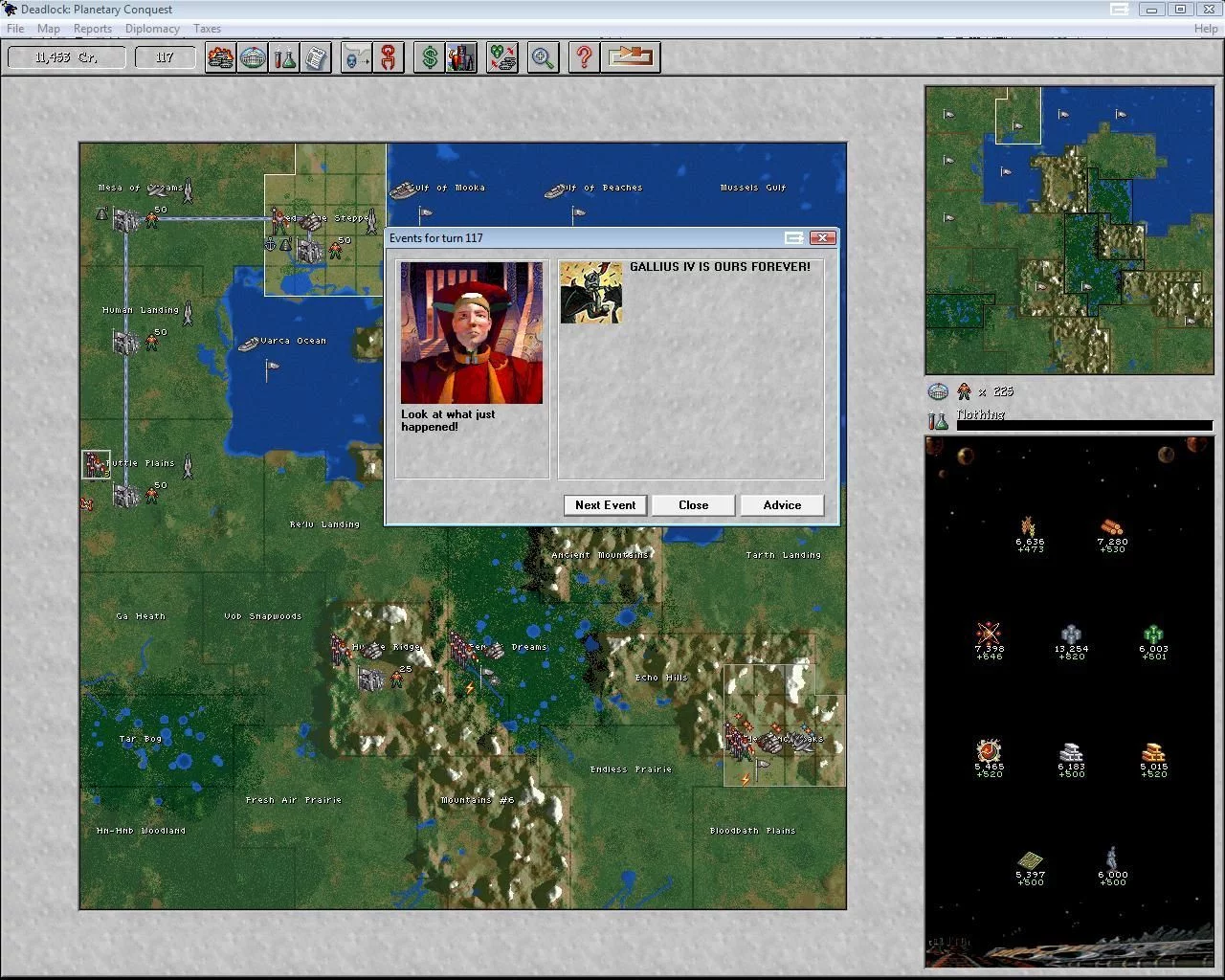Viewport: 1225px width, 980px height.
Task: Click the military tanks toolbar icon
Action: (x=220, y=57)
